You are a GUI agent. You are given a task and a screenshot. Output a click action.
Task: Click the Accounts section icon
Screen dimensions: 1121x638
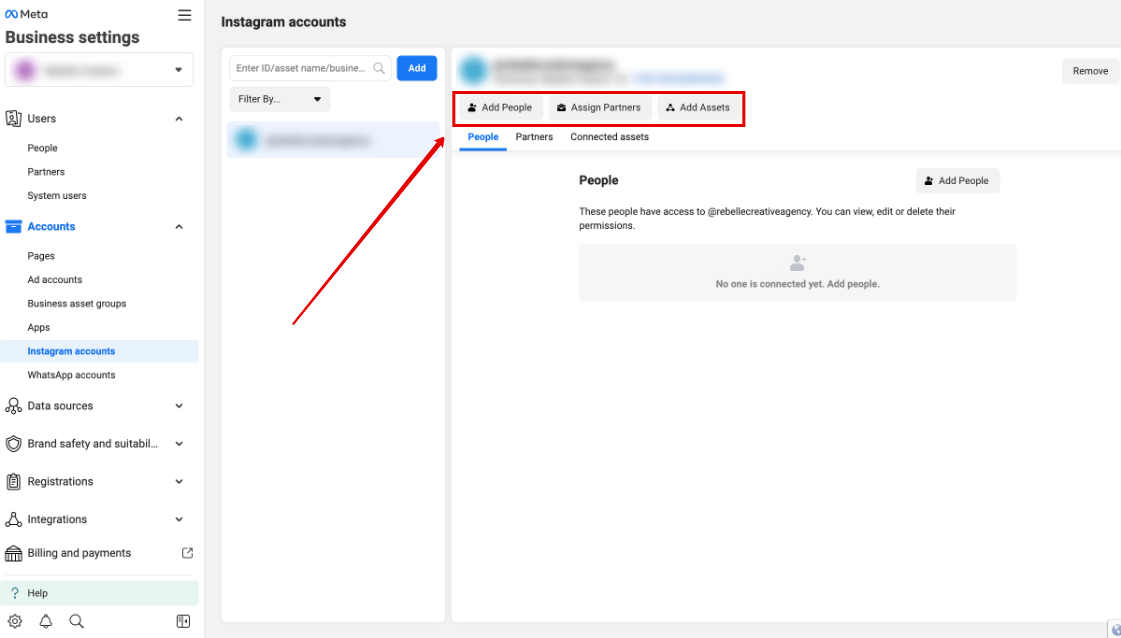tap(13, 227)
